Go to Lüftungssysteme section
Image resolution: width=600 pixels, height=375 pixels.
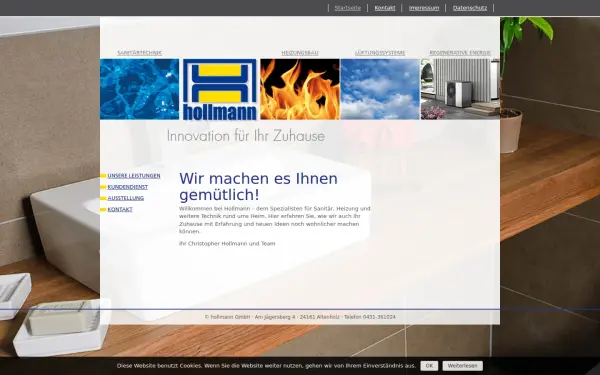[380, 53]
